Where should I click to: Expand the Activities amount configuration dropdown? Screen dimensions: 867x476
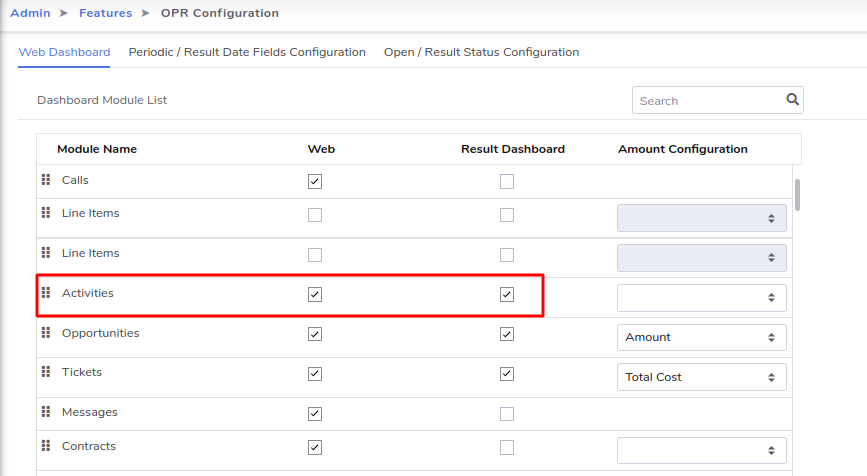pos(702,297)
